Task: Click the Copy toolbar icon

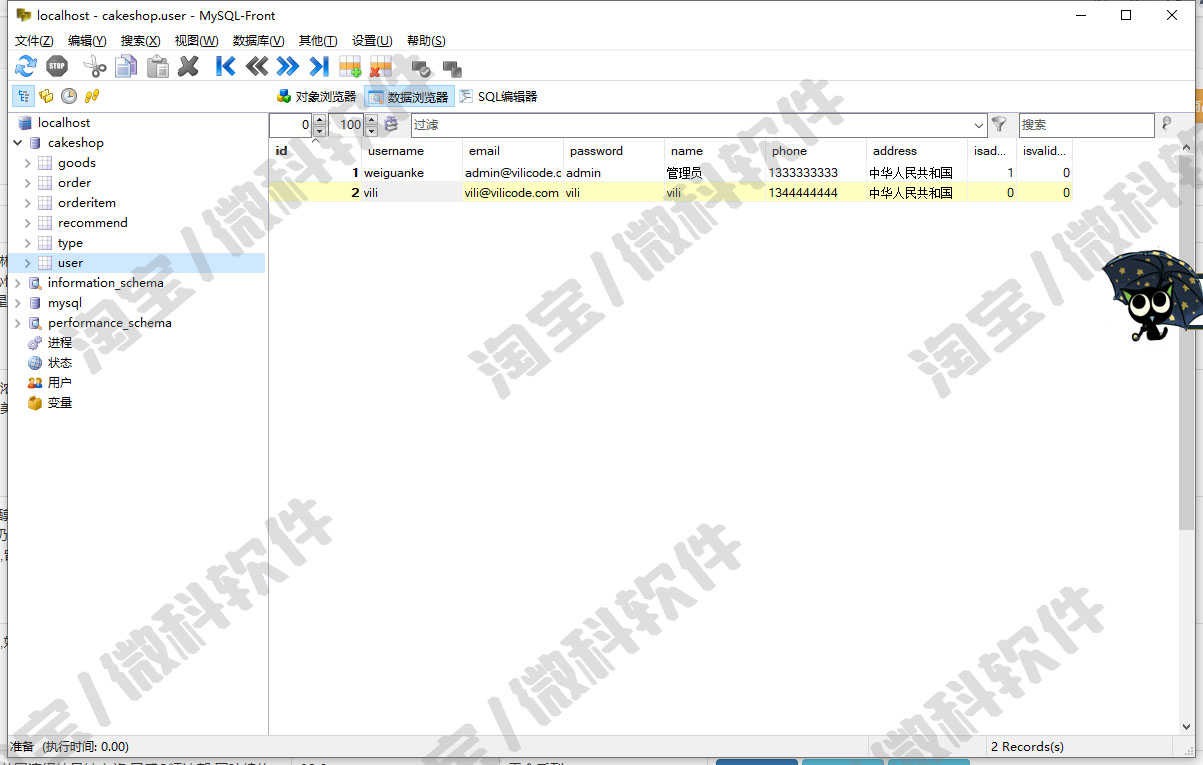Action: 126,67
